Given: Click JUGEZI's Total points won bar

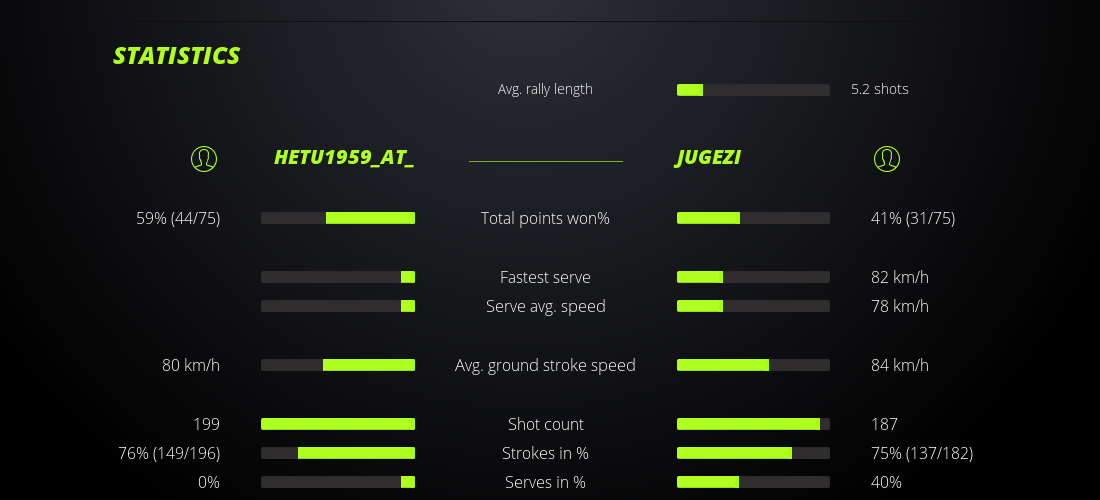Looking at the screenshot, I should coord(753,218).
